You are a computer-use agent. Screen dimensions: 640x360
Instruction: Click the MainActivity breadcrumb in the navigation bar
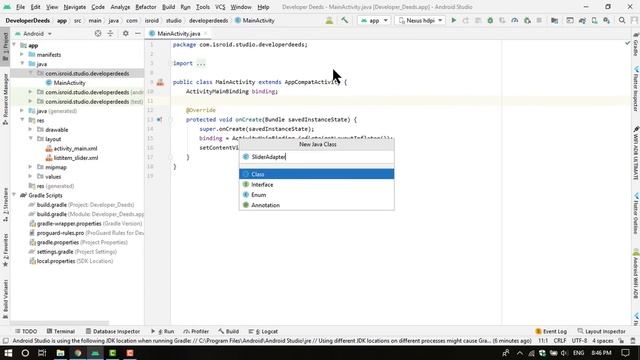click(255, 20)
